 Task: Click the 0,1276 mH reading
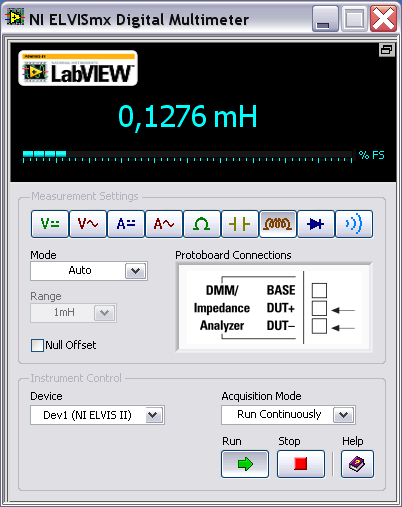click(188, 117)
